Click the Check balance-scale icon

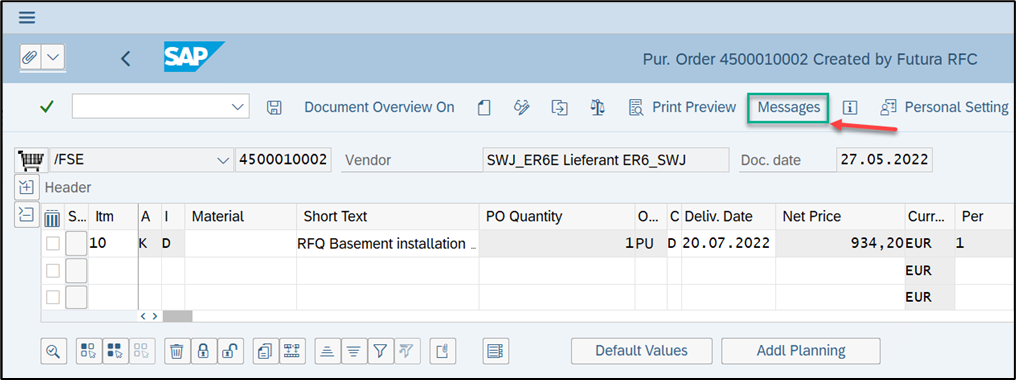click(x=597, y=107)
